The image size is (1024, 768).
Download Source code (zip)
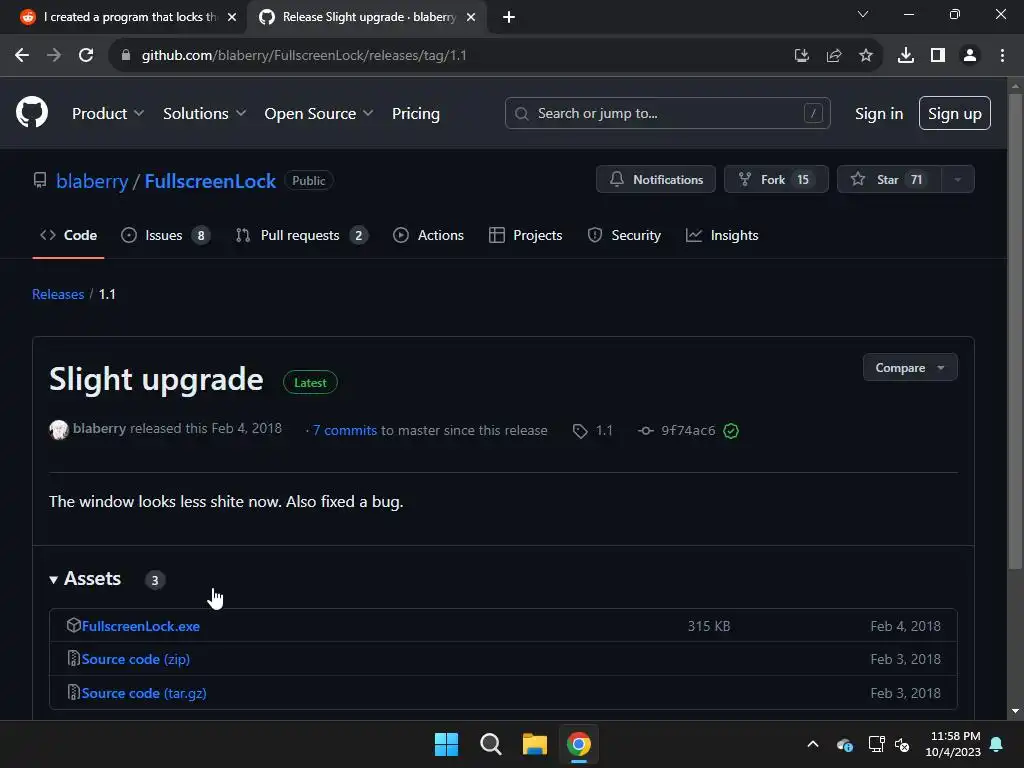135,660
